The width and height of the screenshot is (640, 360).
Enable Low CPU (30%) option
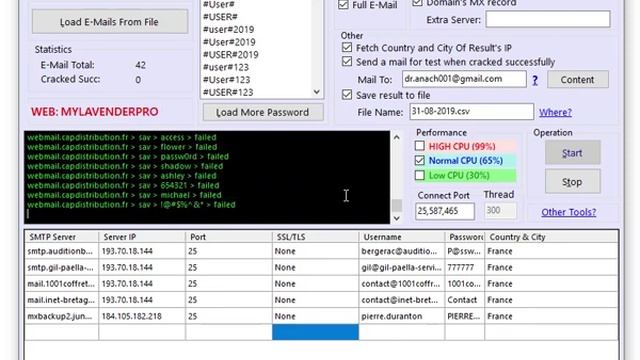[x=420, y=175]
